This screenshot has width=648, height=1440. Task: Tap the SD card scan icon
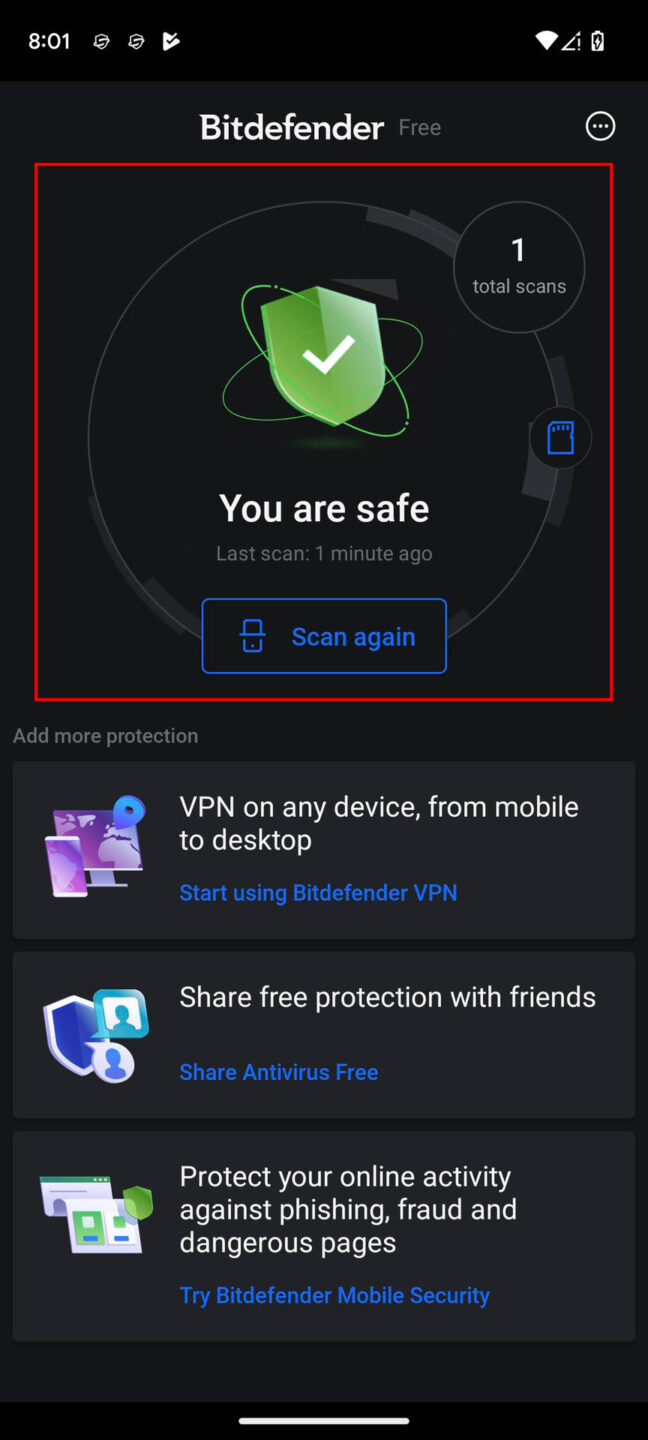560,438
